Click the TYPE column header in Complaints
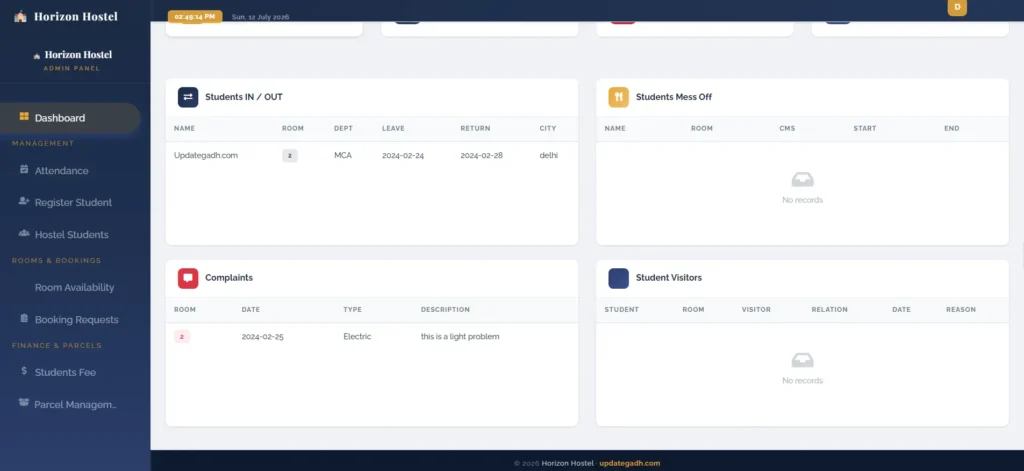Viewport: 1024px width, 471px height. [x=353, y=310]
